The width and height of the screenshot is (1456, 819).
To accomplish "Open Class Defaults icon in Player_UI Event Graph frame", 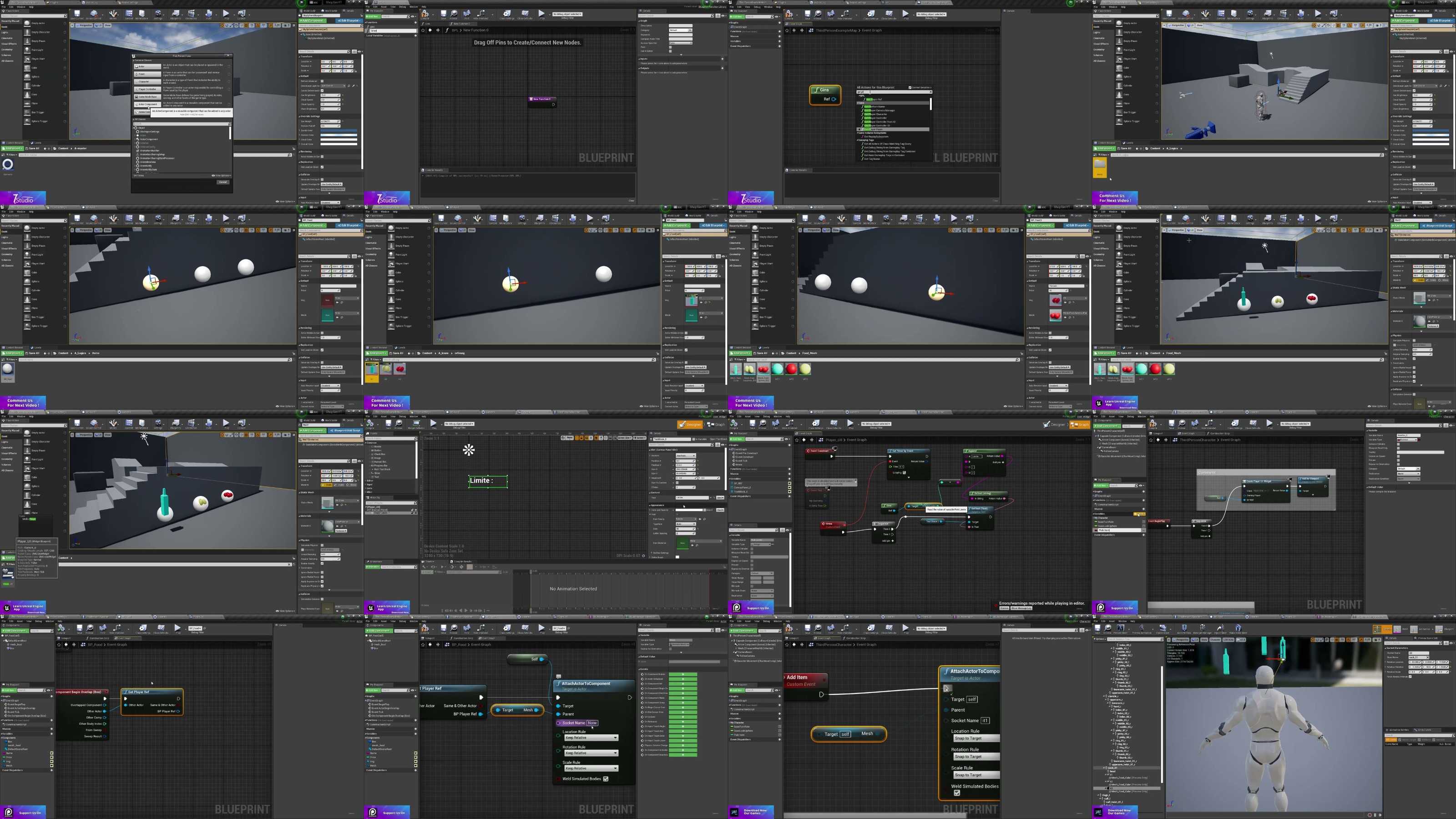I will 834,424.
